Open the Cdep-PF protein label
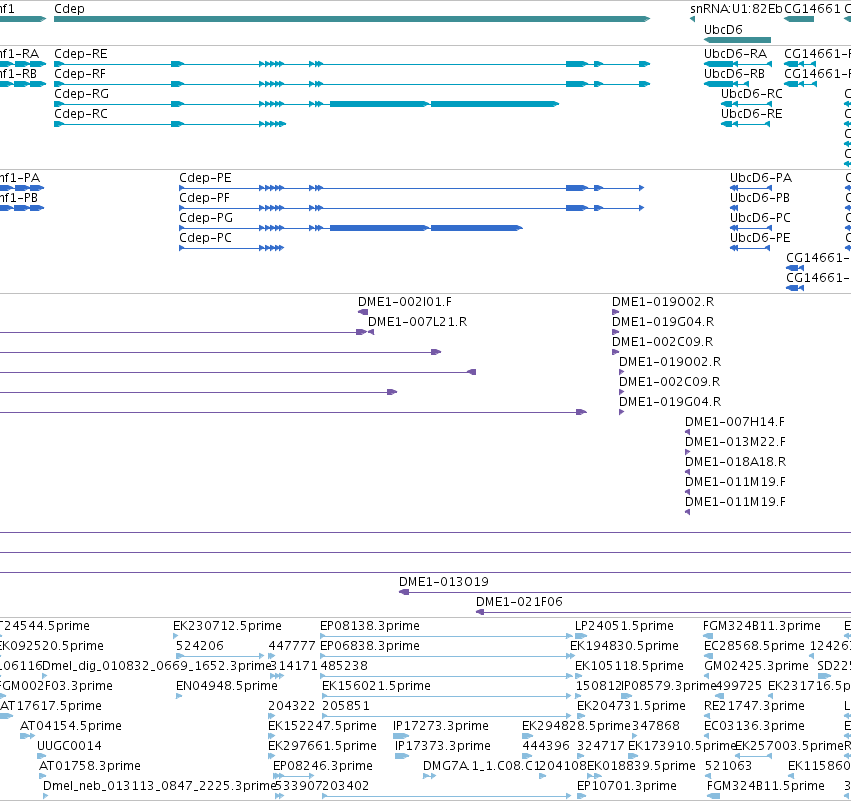This screenshot has height=801, width=851. pyautogui.click(x=204, y=198)
